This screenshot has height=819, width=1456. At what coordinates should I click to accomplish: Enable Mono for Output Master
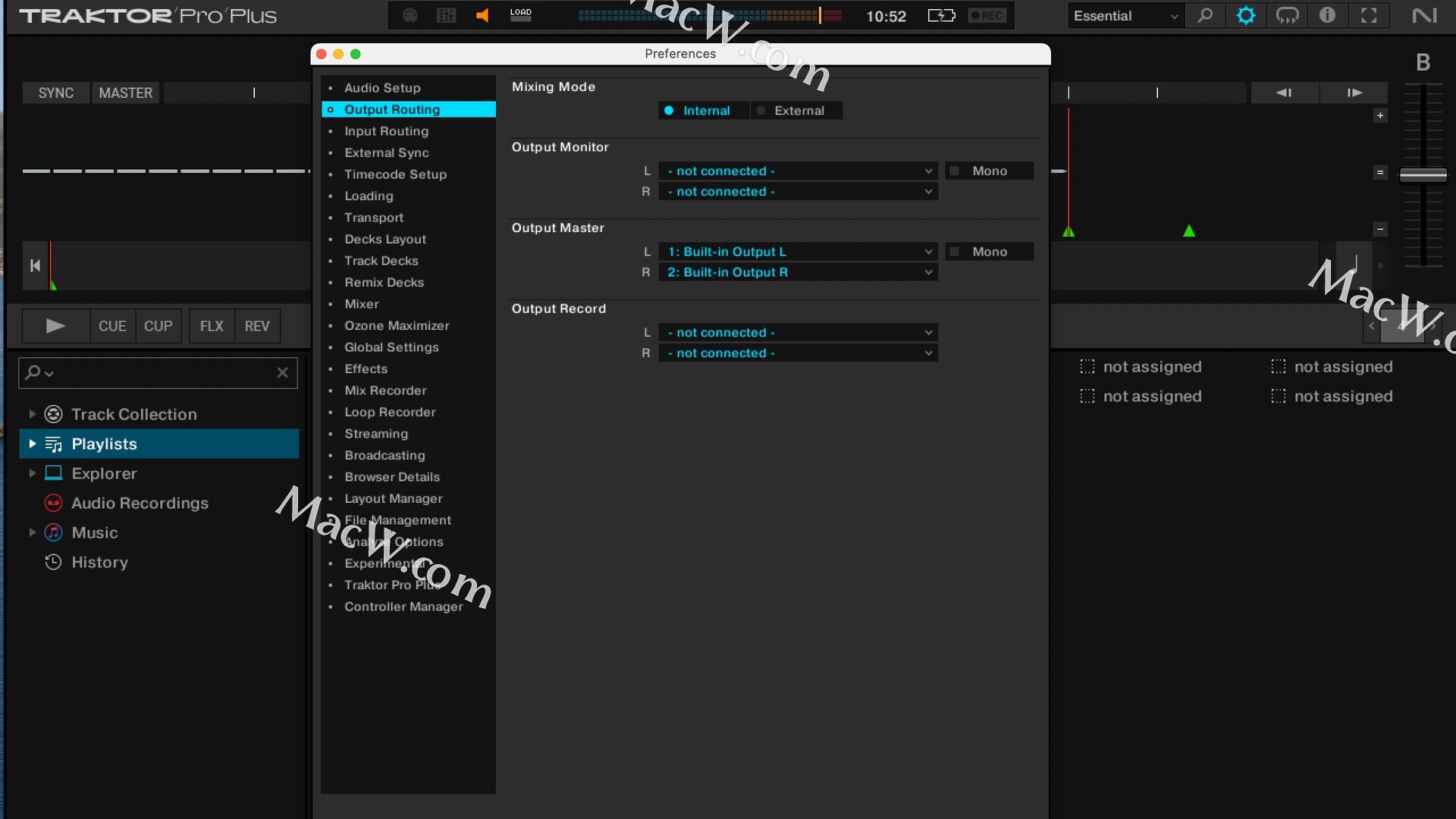989,252
